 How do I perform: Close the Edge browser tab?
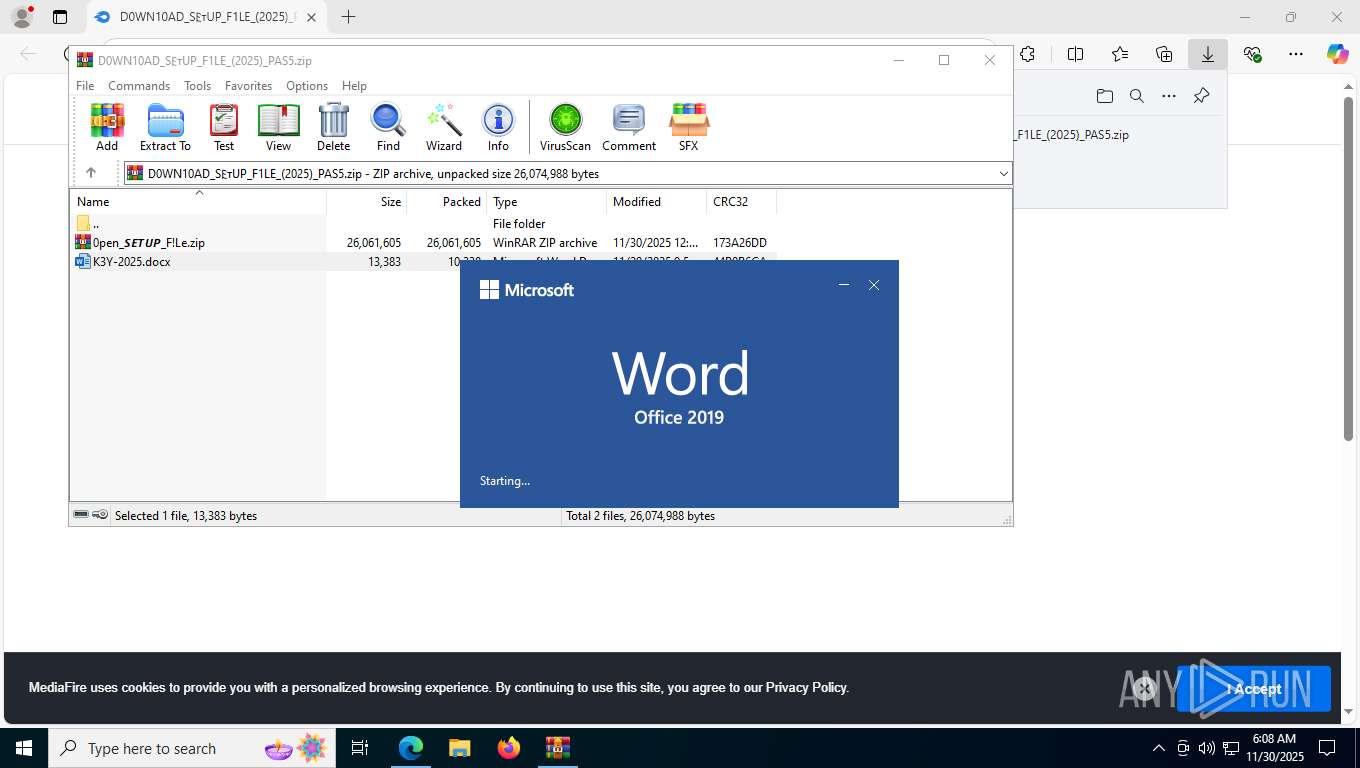(x=311, y=17)
